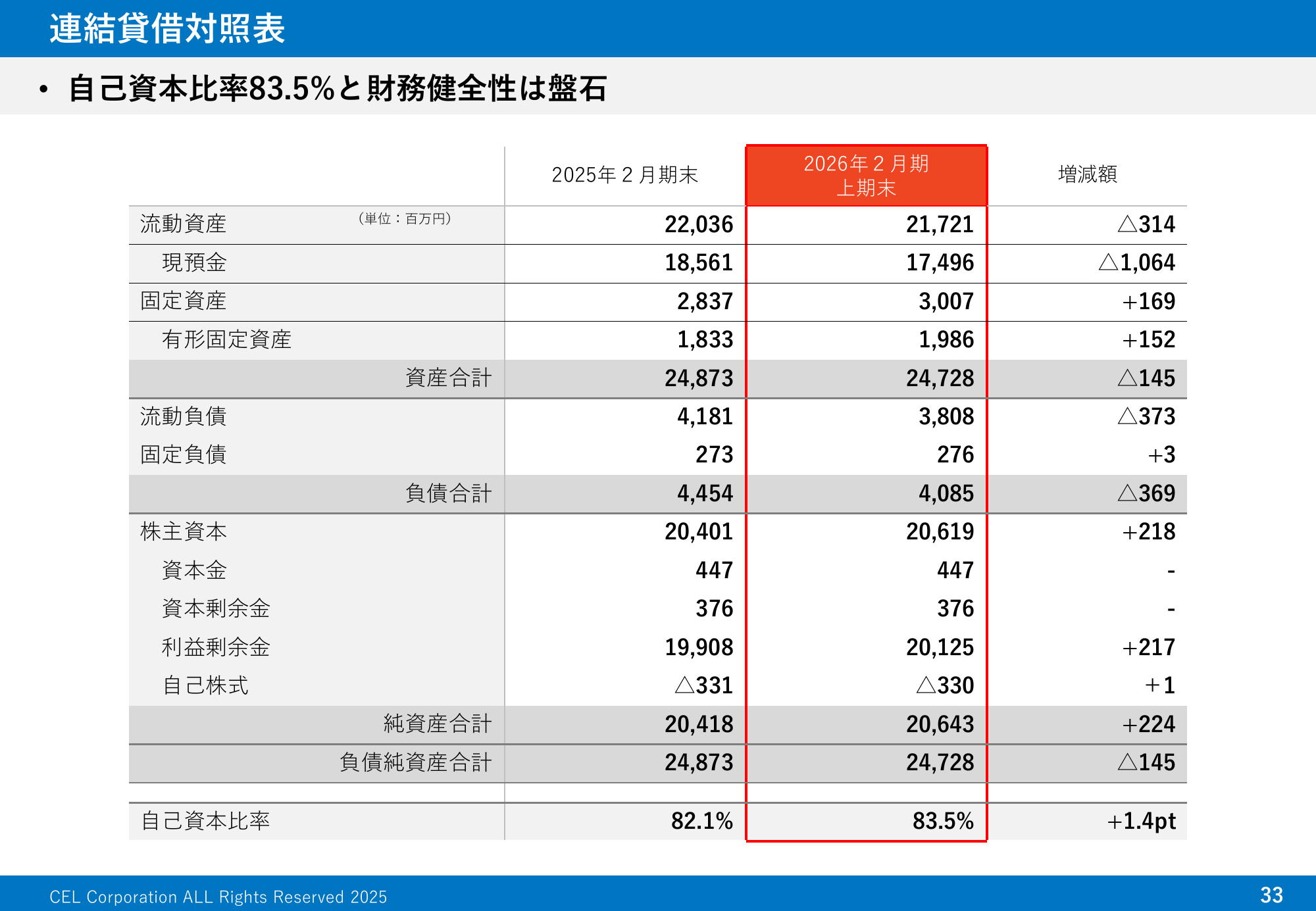Click the 流動負債 change value △373
The height and width of the screenshot is (911, 1316).
pyautogui.click(x=1146, y=416)
